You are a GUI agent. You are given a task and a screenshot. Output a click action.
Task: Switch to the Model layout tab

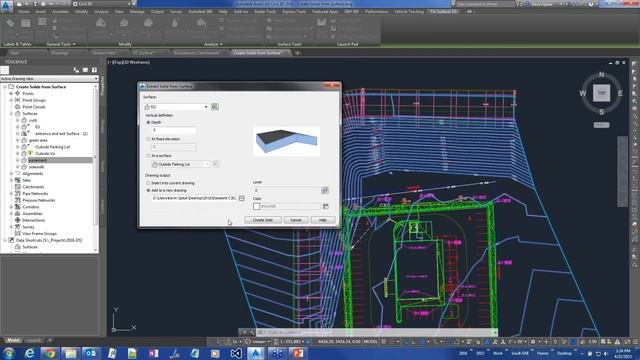click(x=13, y=340)
